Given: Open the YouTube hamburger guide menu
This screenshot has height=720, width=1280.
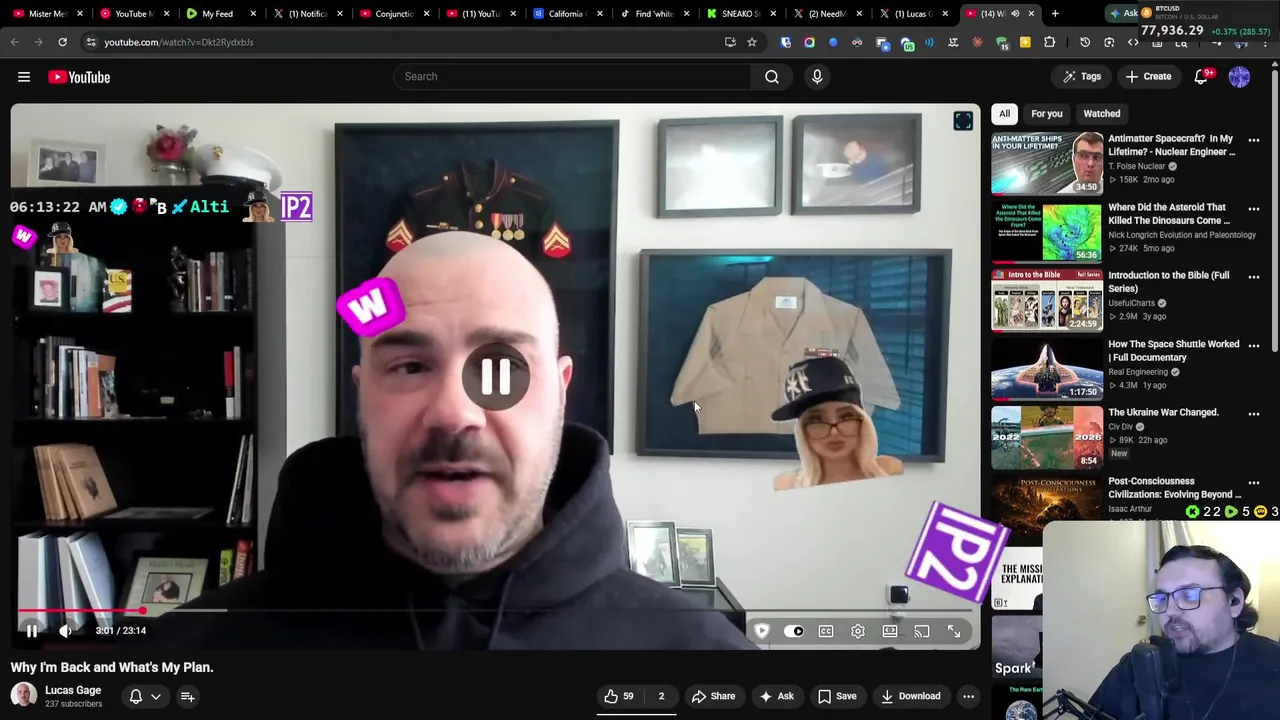Looking at the screenshot, I should [x=24, y=77].
